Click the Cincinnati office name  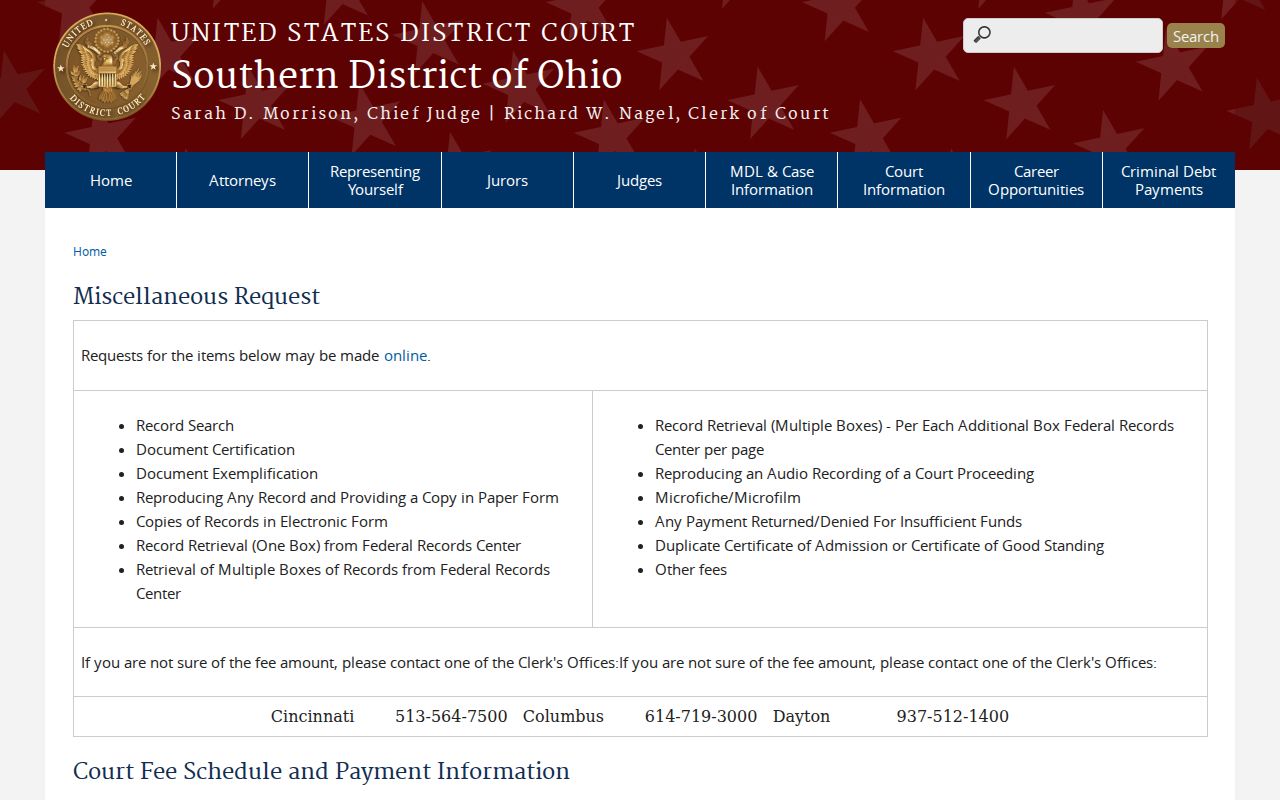coord(313,716)
